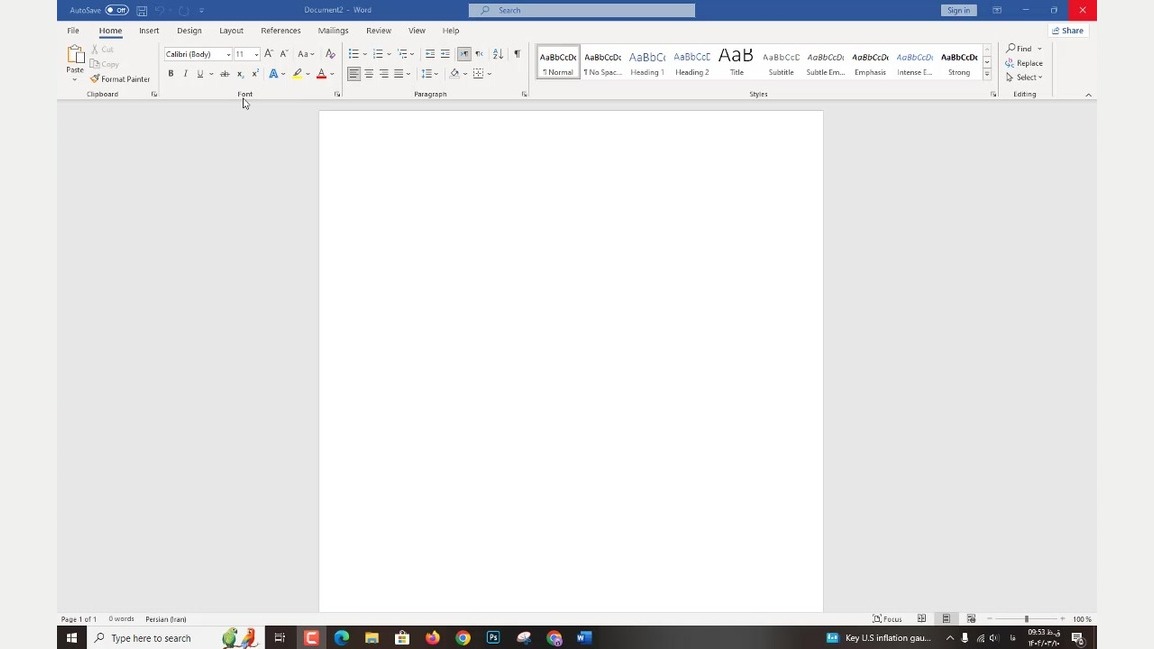Switch to the Design tab

point(189,31)
